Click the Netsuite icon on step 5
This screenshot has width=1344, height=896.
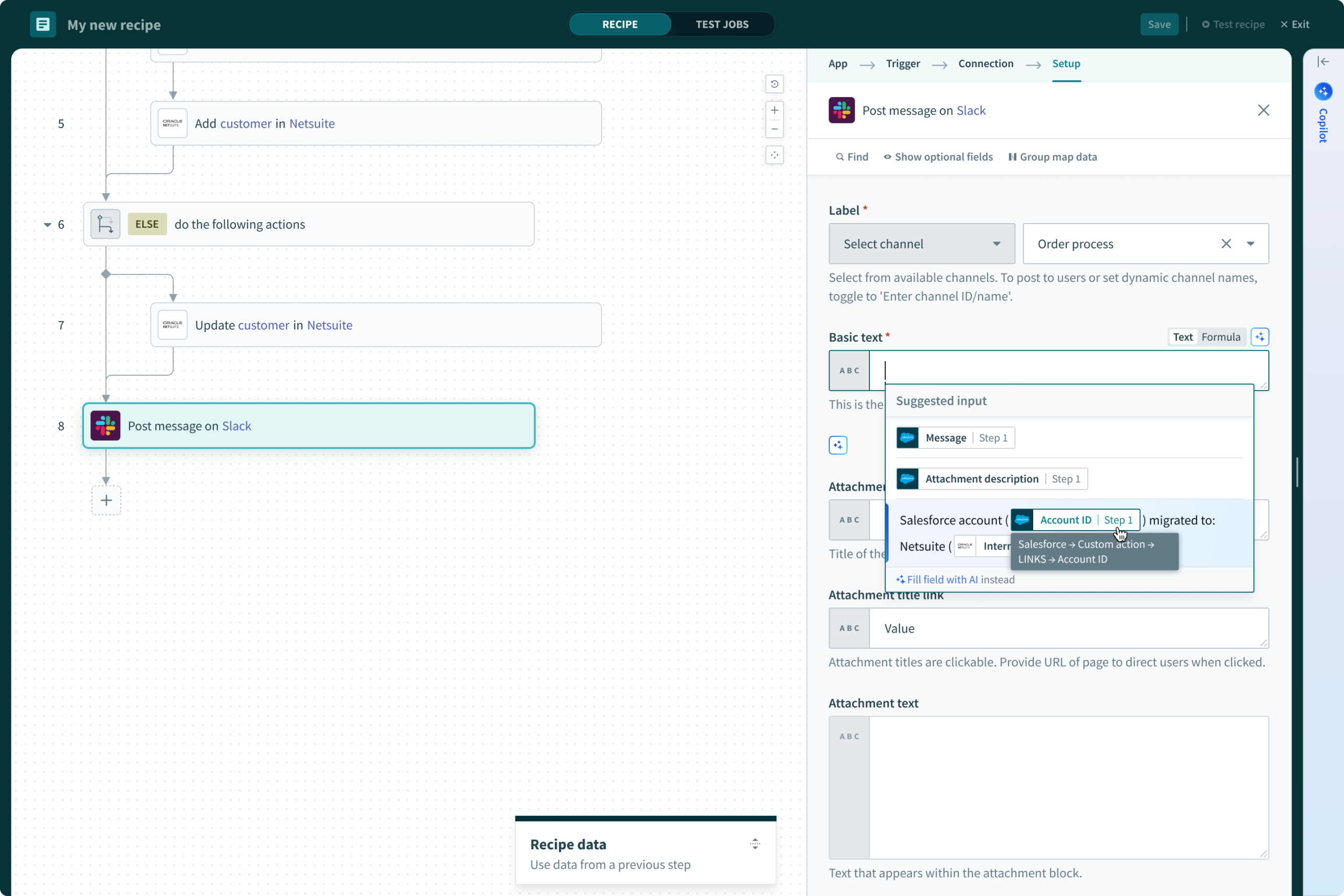[173, 123]
